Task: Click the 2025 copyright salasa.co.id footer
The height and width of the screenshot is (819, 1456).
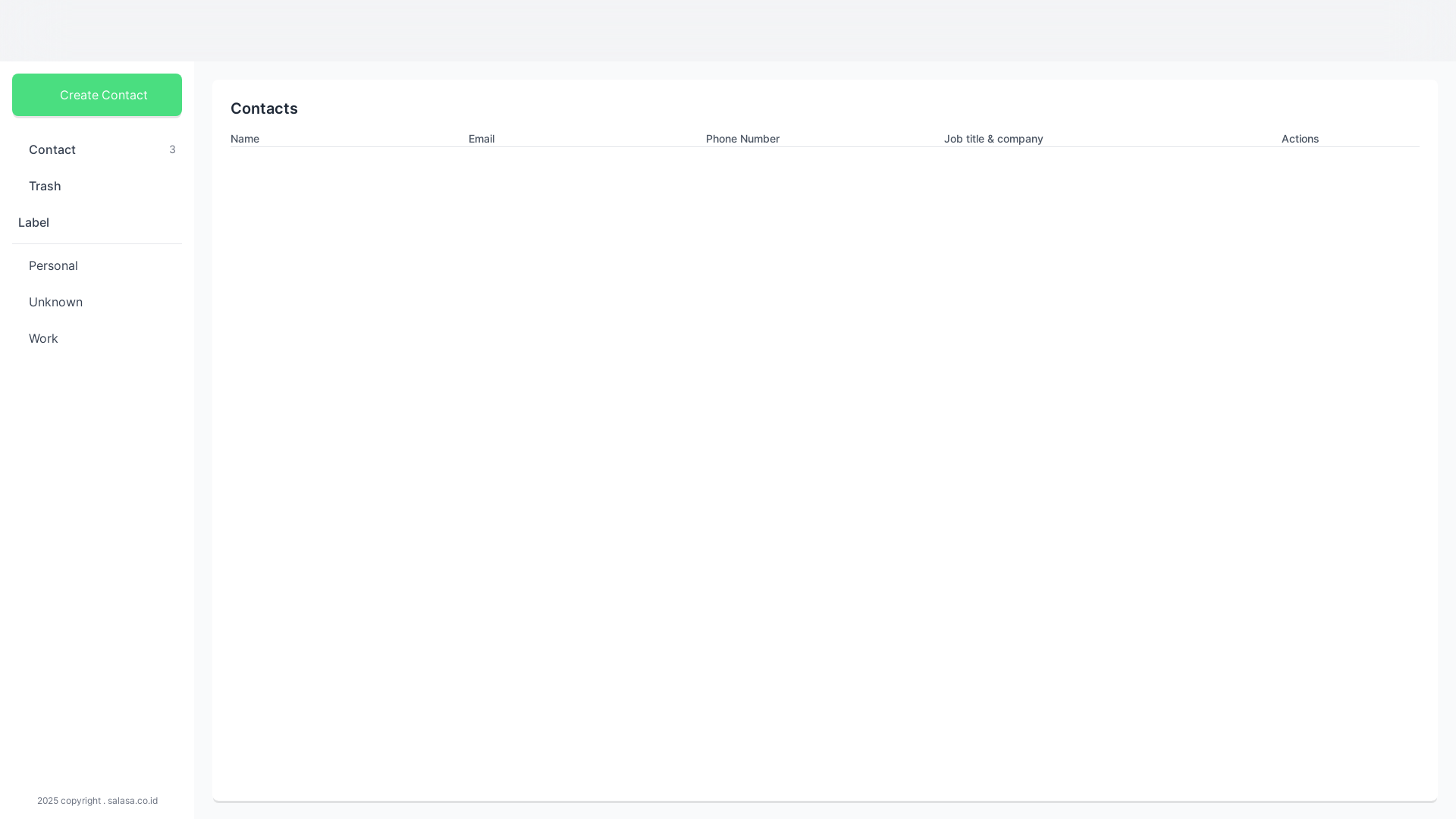Action: pyautogui.click(x=97, y=801)
